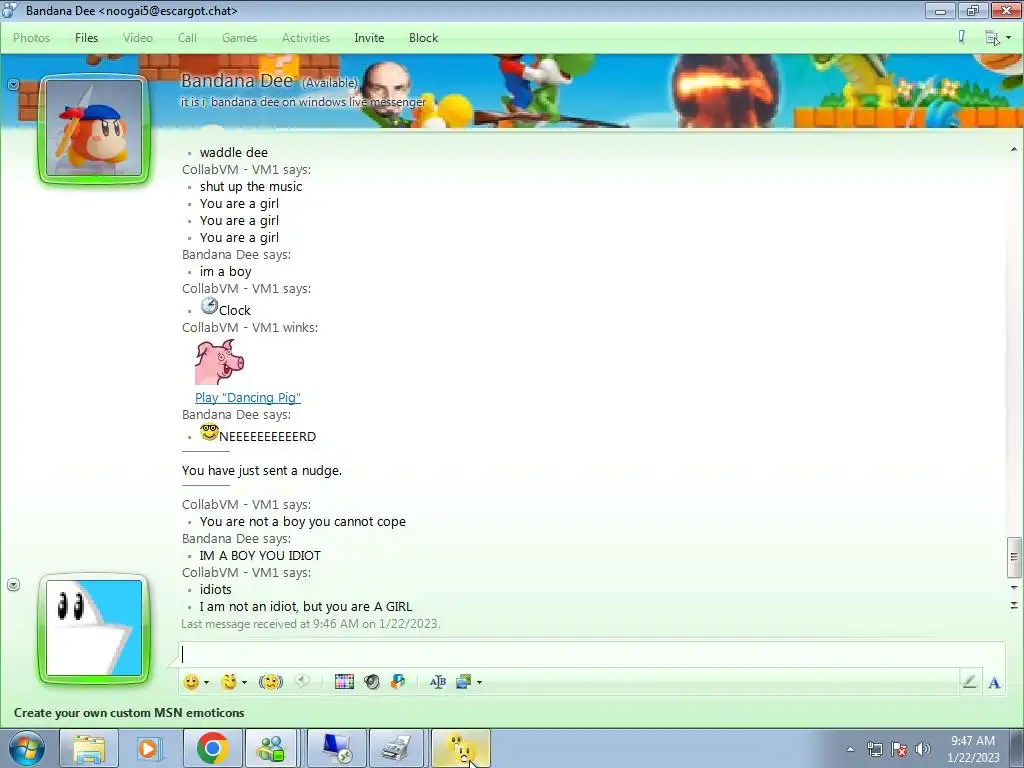Image resolution: width=1024 pixels, height=768 pixels.
Task: Show hidden system tray icons
Action: (850, 749)
